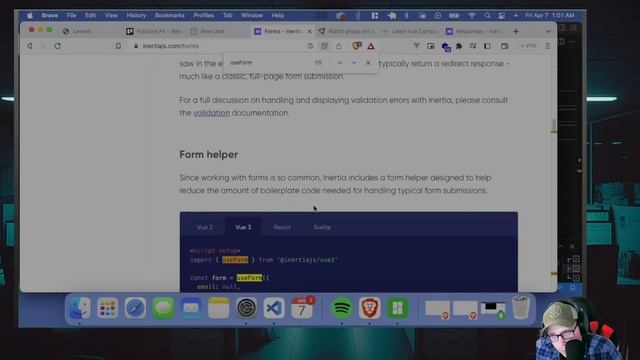Open the View menu
This screenshot has width=640, height=360.
click(111, 16)
